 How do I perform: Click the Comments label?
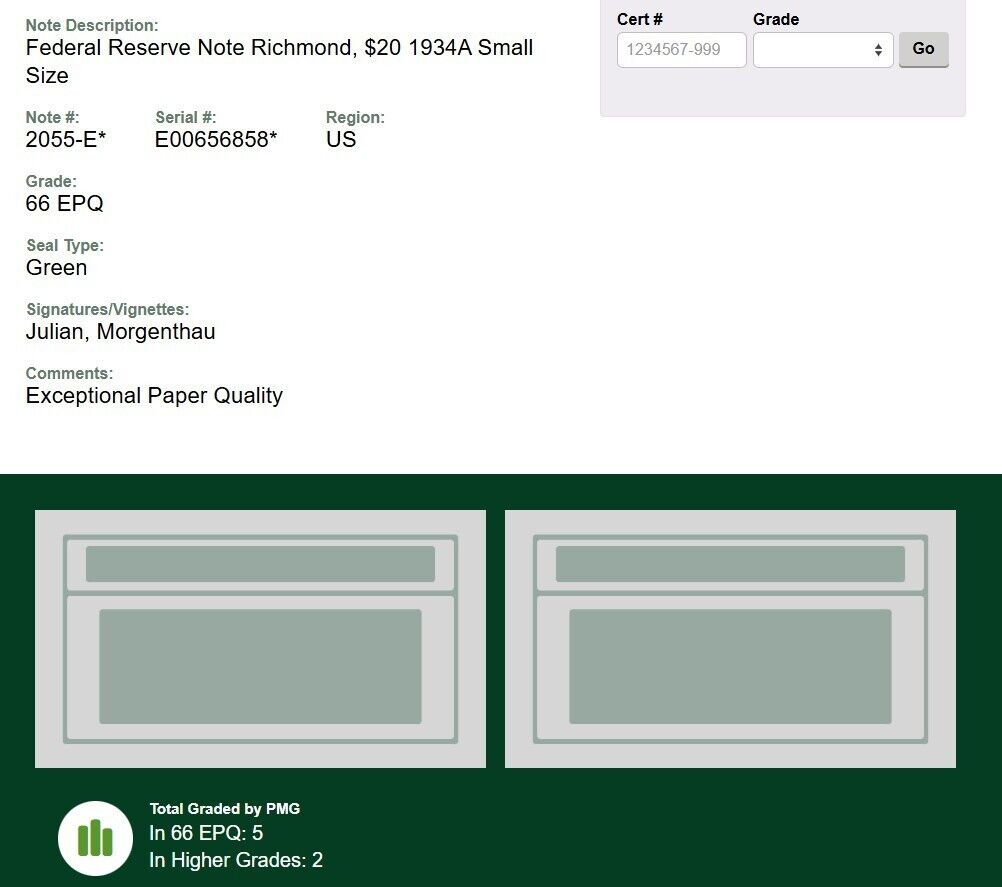point(69,373)
